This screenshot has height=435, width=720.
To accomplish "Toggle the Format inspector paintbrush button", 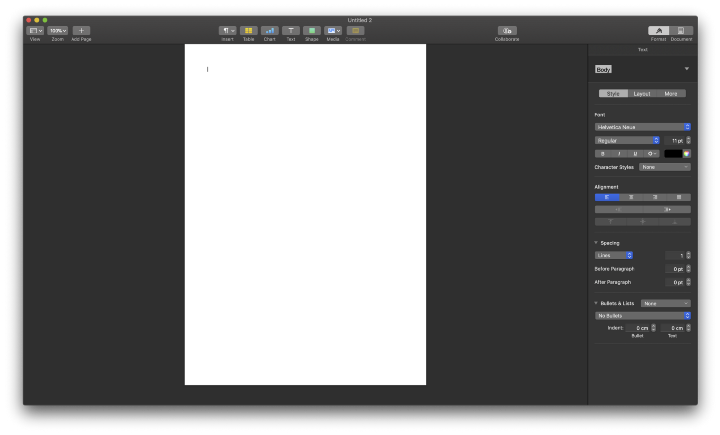I will pyautogui.click(x=658, y=31).
